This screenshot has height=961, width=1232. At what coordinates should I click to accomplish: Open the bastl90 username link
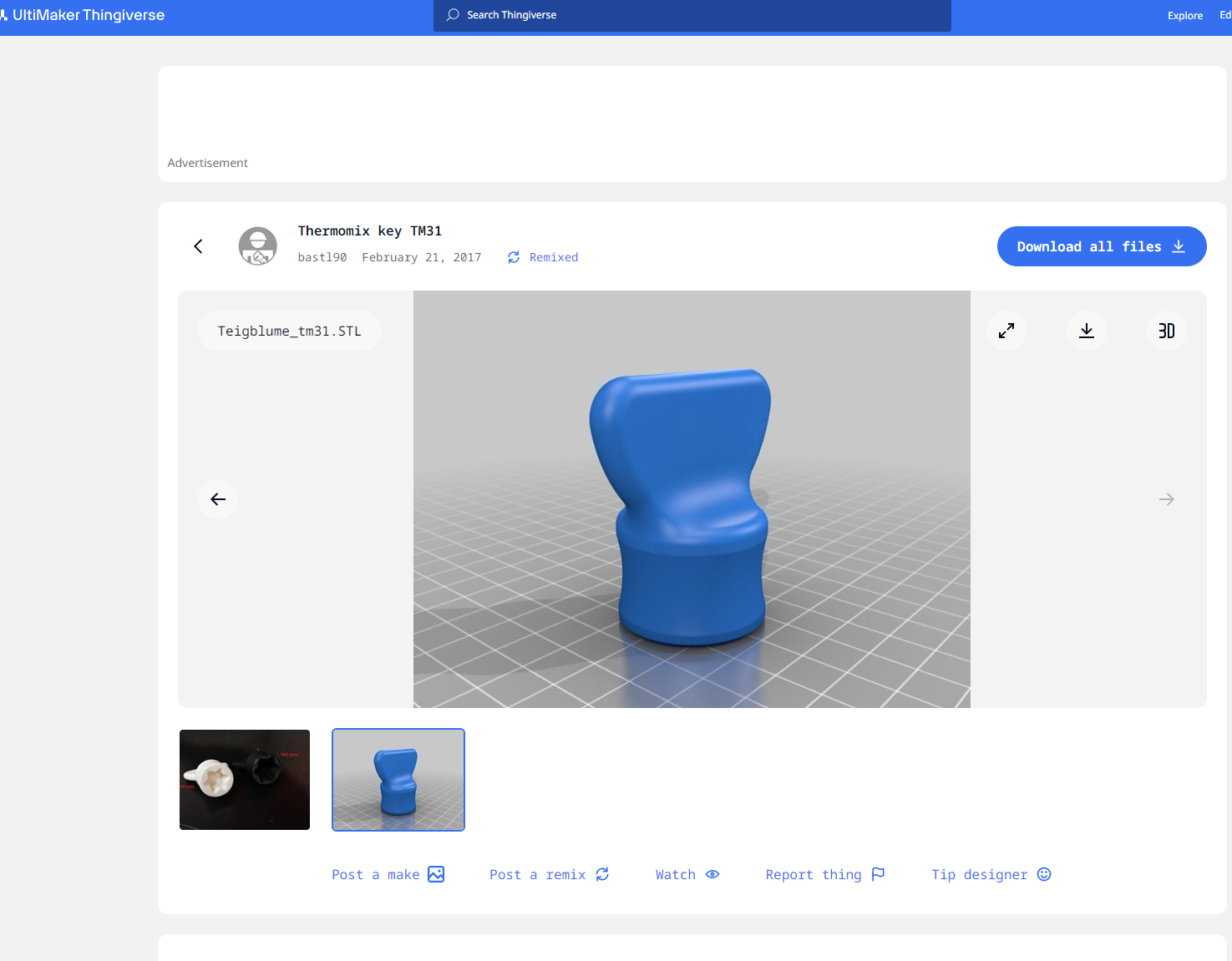click(x=322, y=257)
